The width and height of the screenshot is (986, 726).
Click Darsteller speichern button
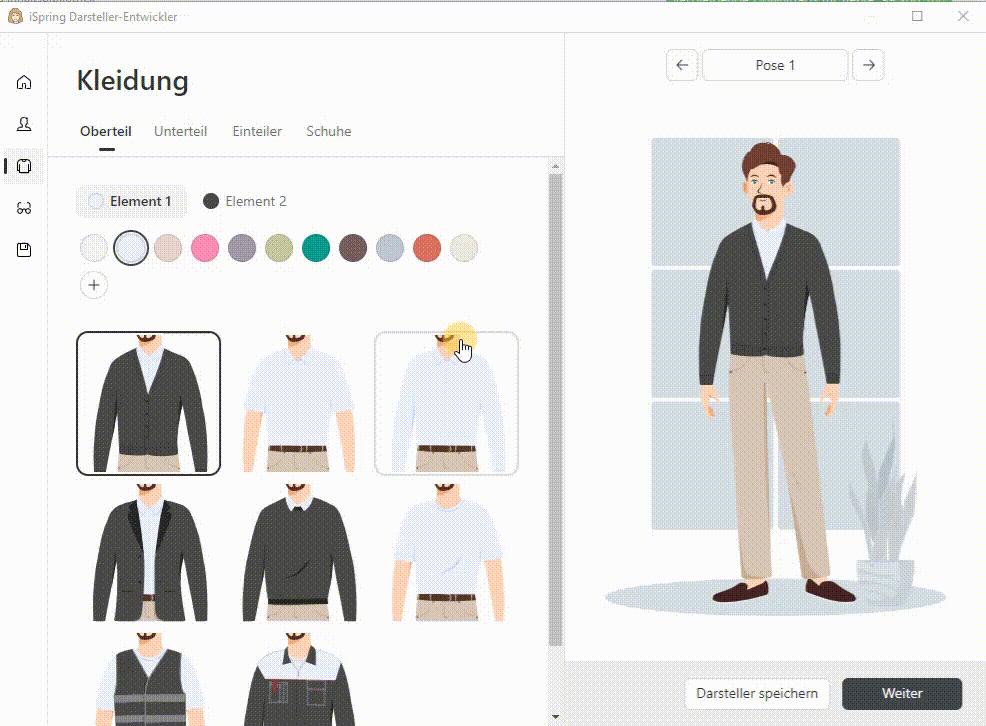click(x=757, y=693)
